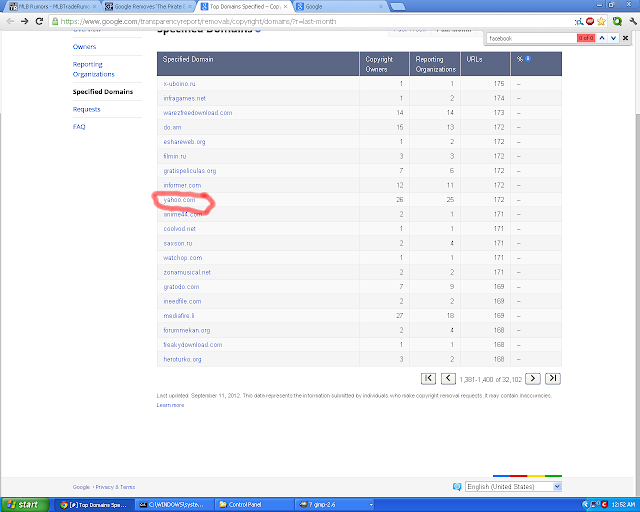Click the red AdBlock extension icon
This screenshot has height=512, width=640.
(x=590, y=21)
